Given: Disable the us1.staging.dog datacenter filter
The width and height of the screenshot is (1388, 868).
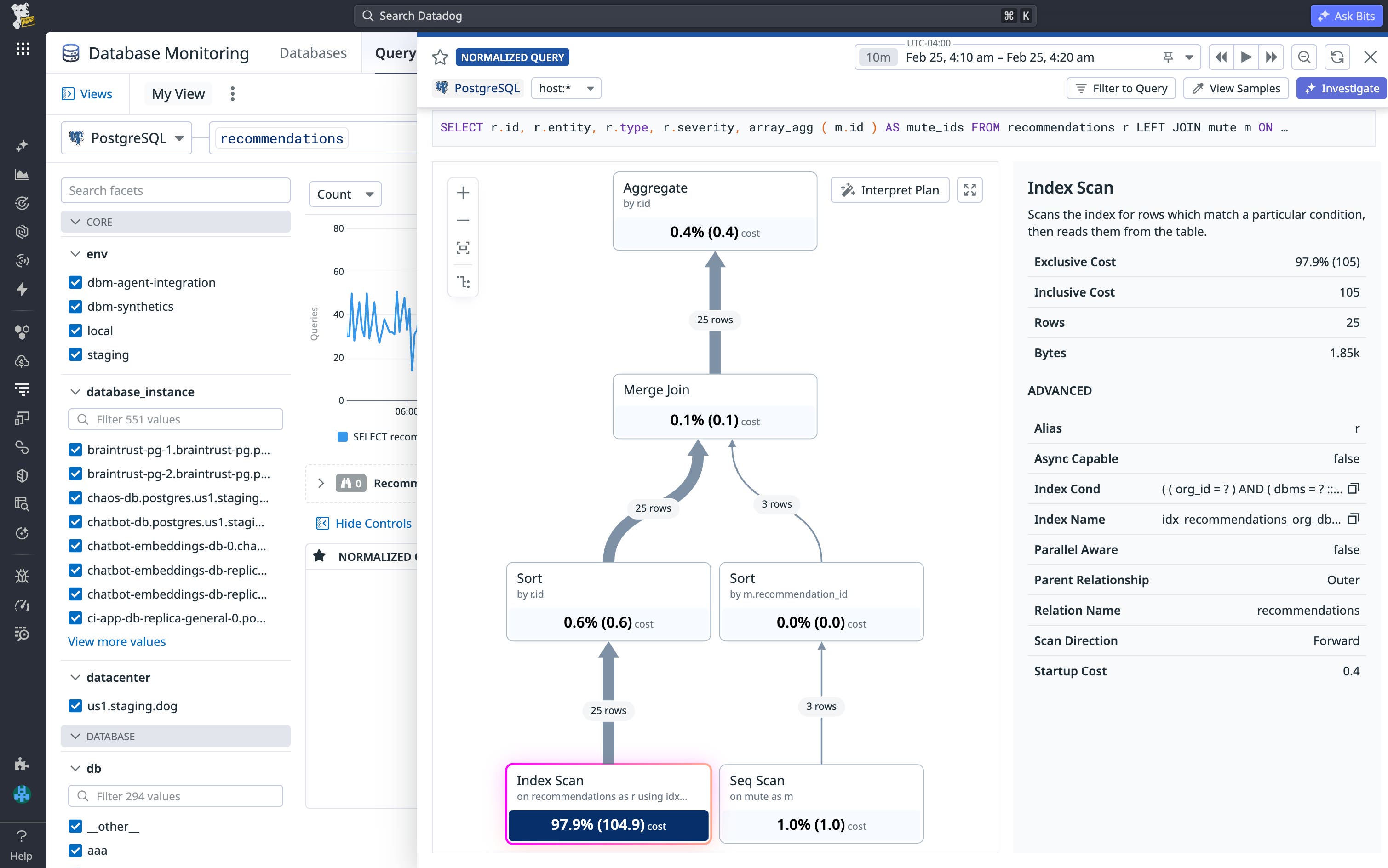Looking at the screenshot, I should (x=76, y=706).
